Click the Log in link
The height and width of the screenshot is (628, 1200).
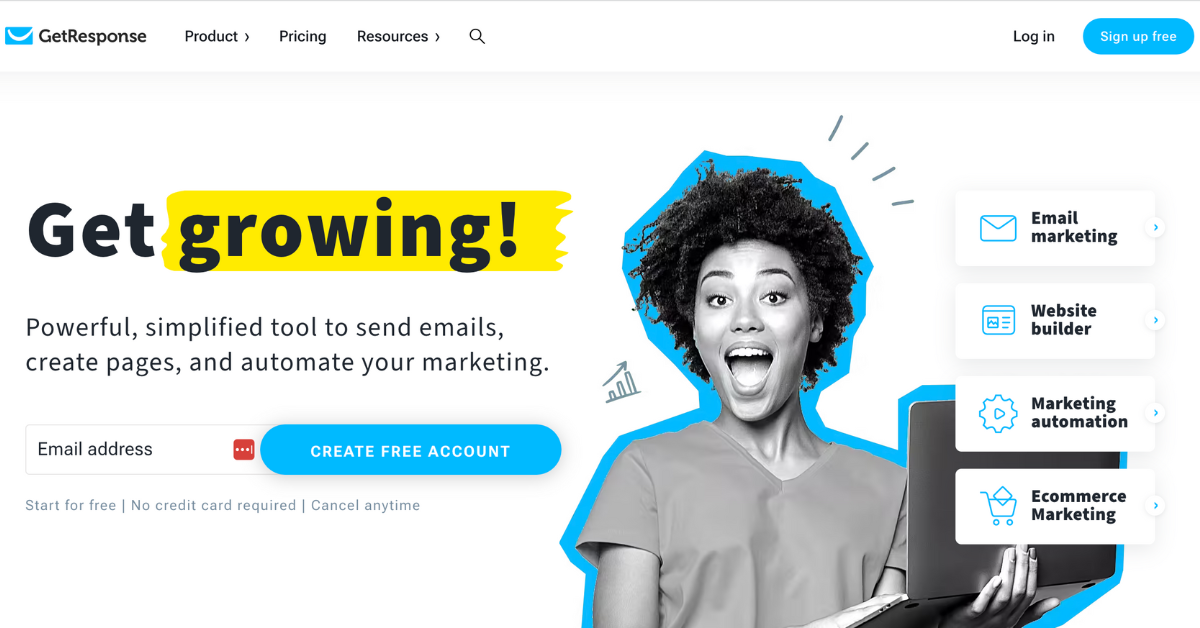click(1034, 36)
